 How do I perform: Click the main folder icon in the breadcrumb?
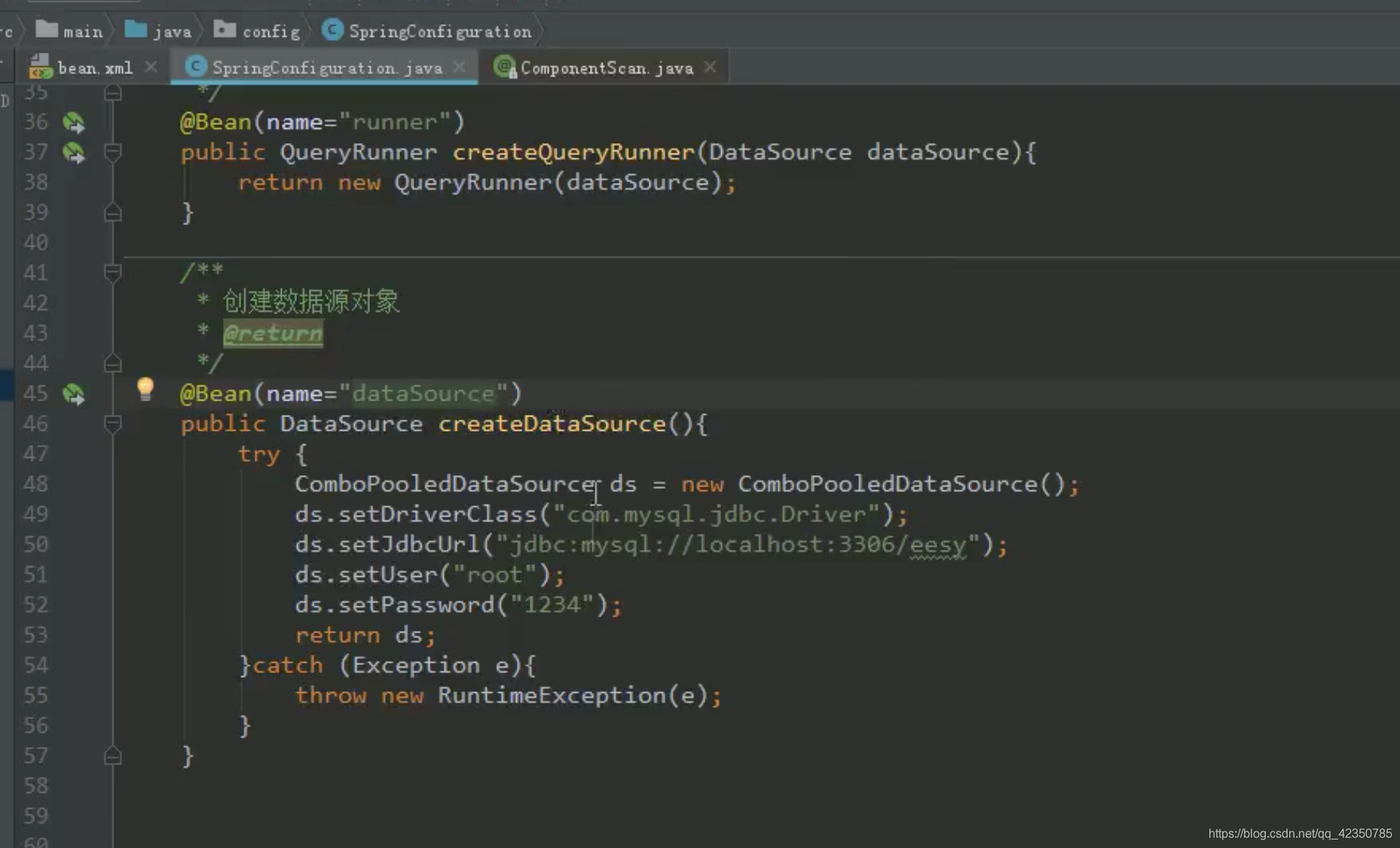coord(47,29)
